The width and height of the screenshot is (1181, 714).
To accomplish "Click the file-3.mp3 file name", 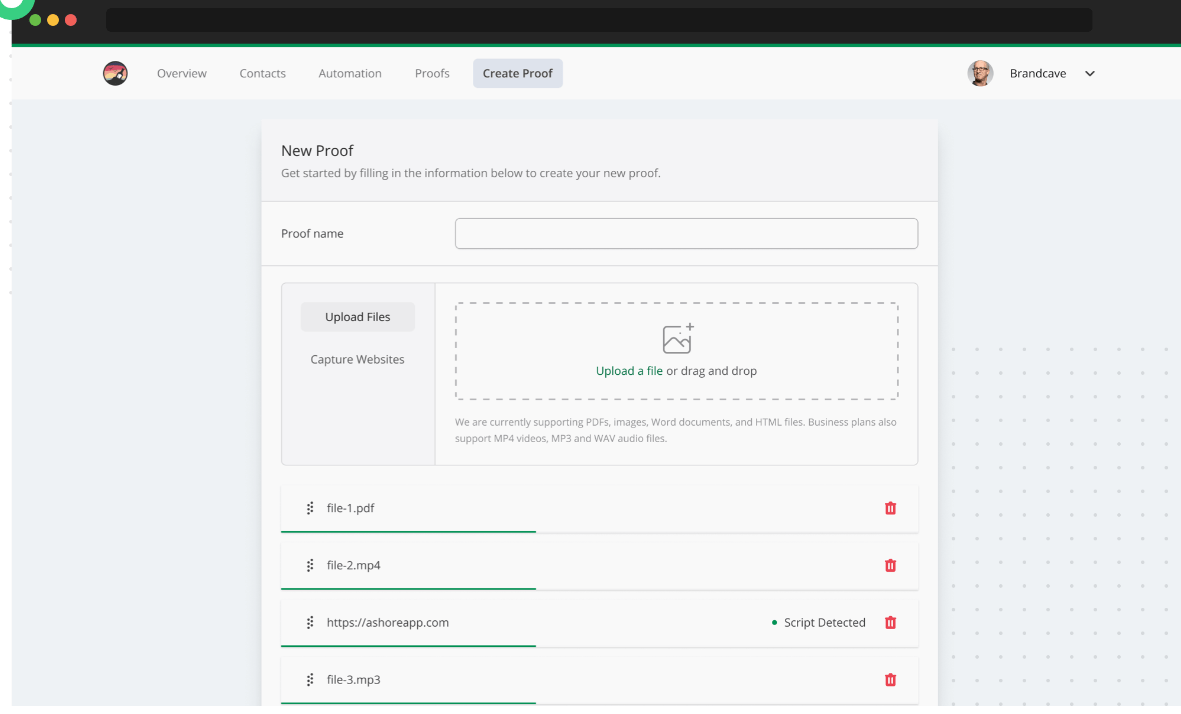I will click(x=353, y=680).
